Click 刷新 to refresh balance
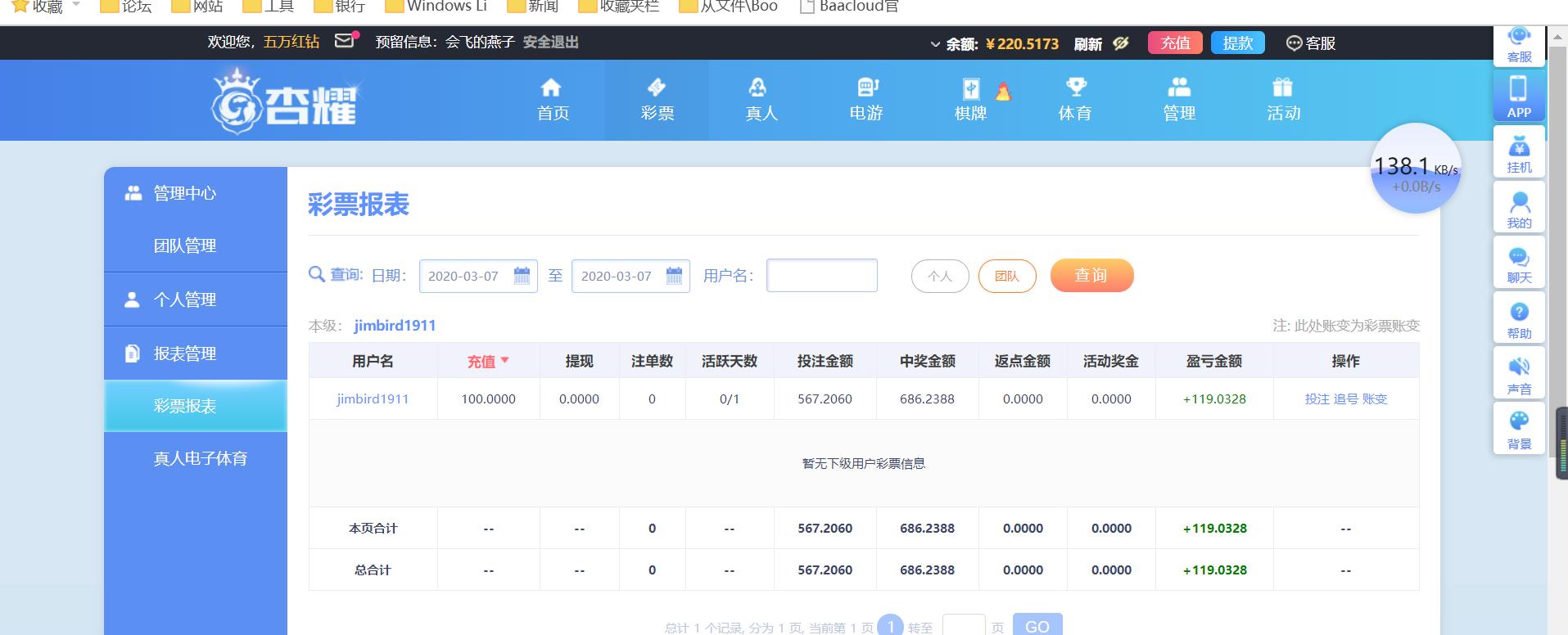The height and width of the screenshot is (635, 1568). pyautogui.click(x=1087, y=43)
